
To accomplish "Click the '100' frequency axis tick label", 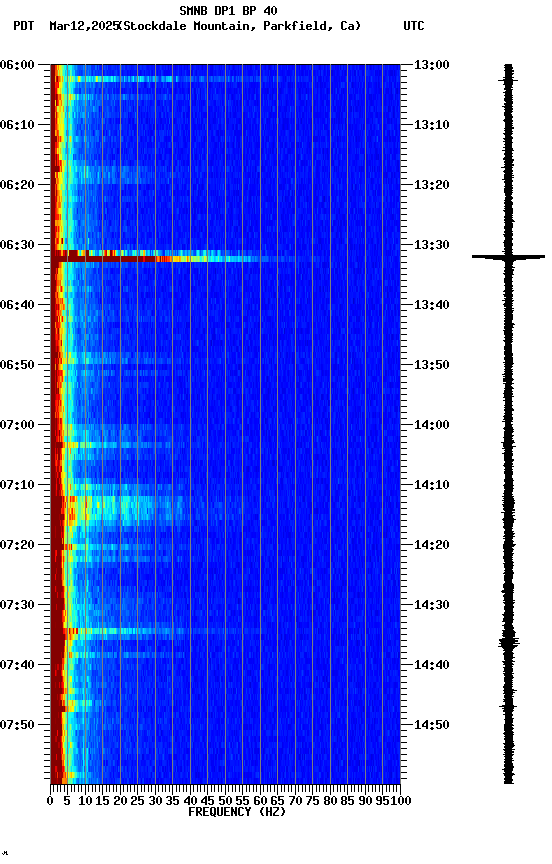I will click(x=401, y=802).
